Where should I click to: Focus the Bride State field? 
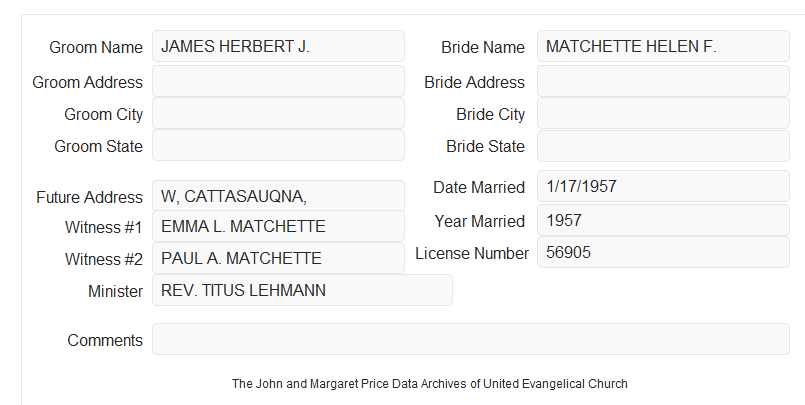pyautogui.click(x=663, y=146)
